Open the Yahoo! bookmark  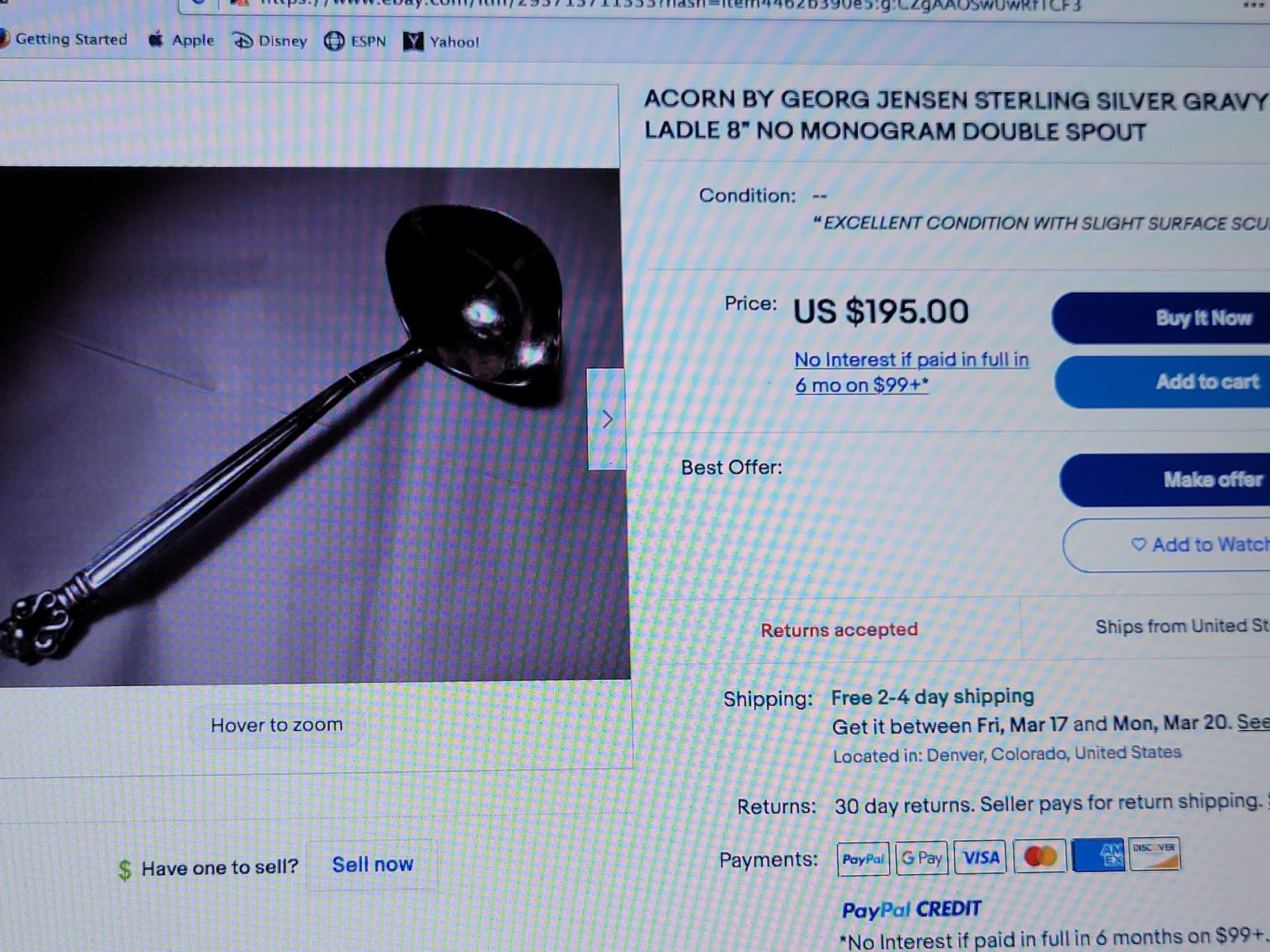441,41
